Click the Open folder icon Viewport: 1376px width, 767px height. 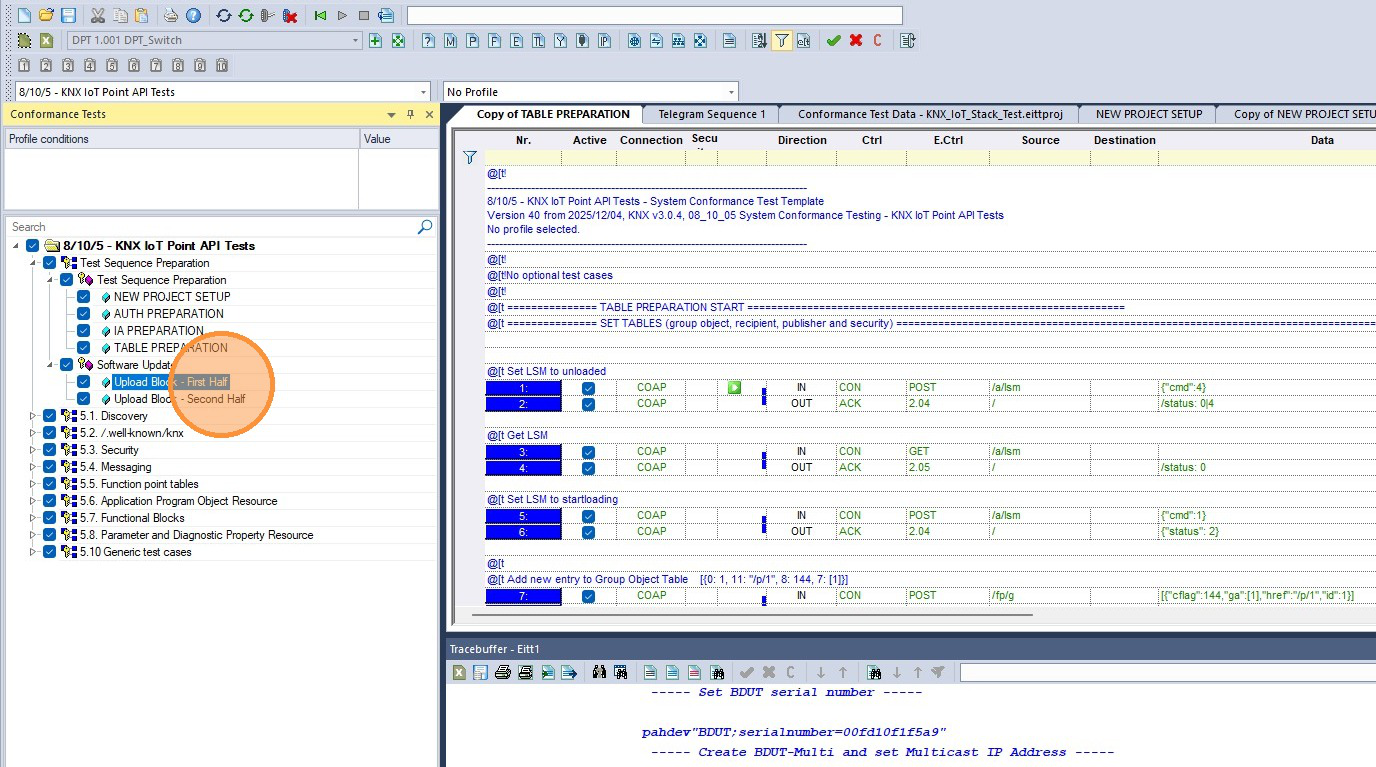tap(46, 16)
